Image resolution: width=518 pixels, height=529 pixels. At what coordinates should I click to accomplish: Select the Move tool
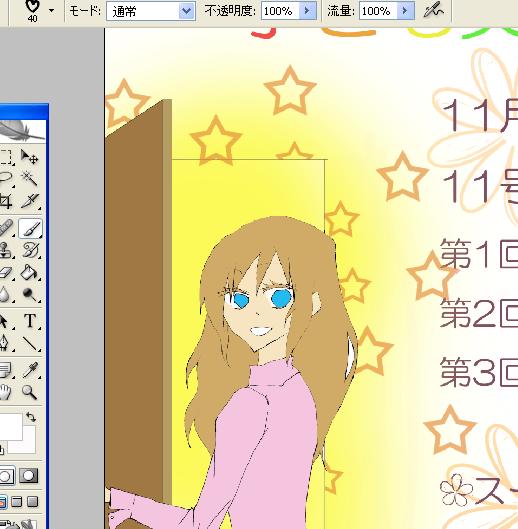tap(30, 157)
